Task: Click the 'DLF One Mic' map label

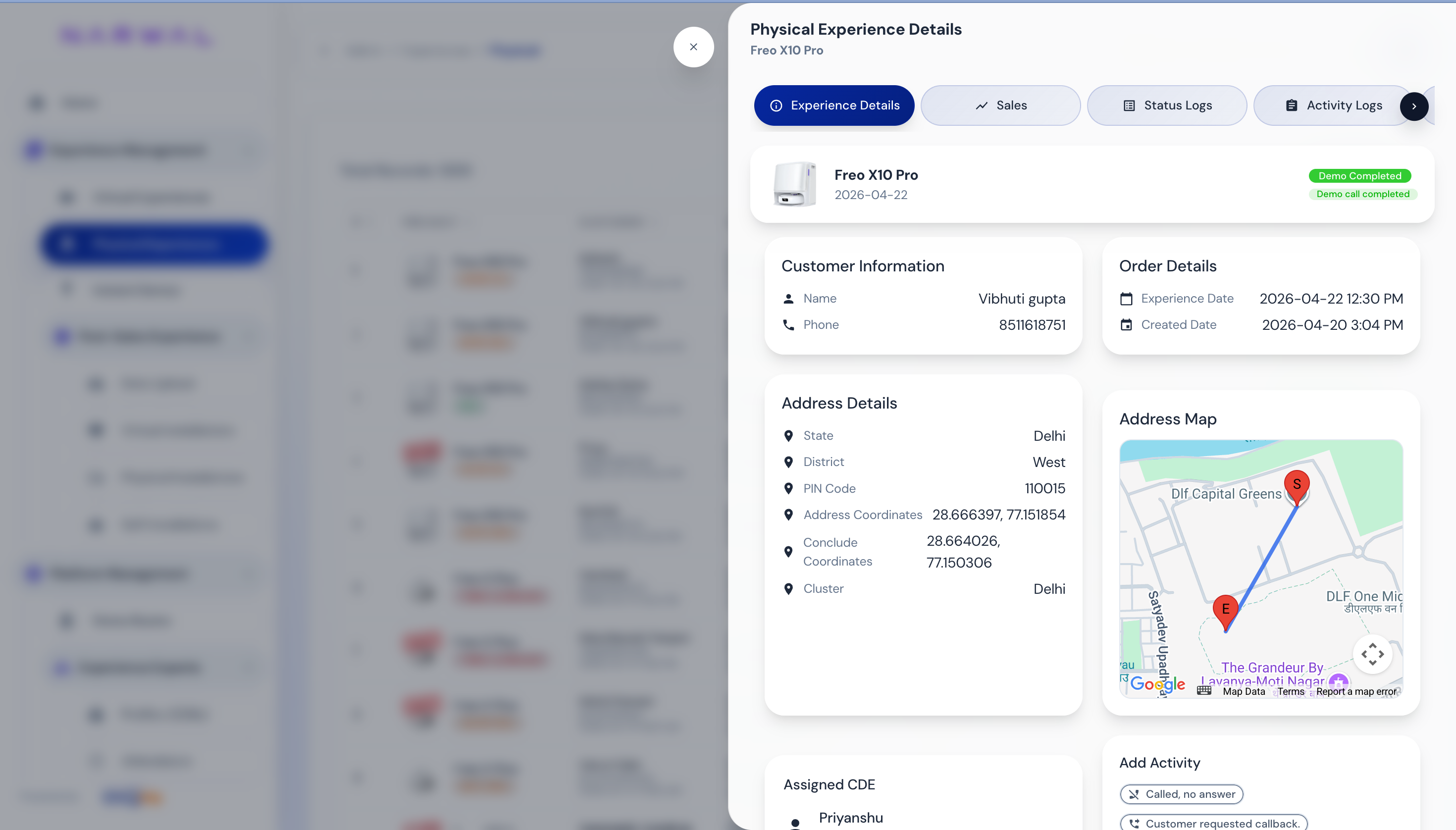Action: click(x=1364, y=596)
